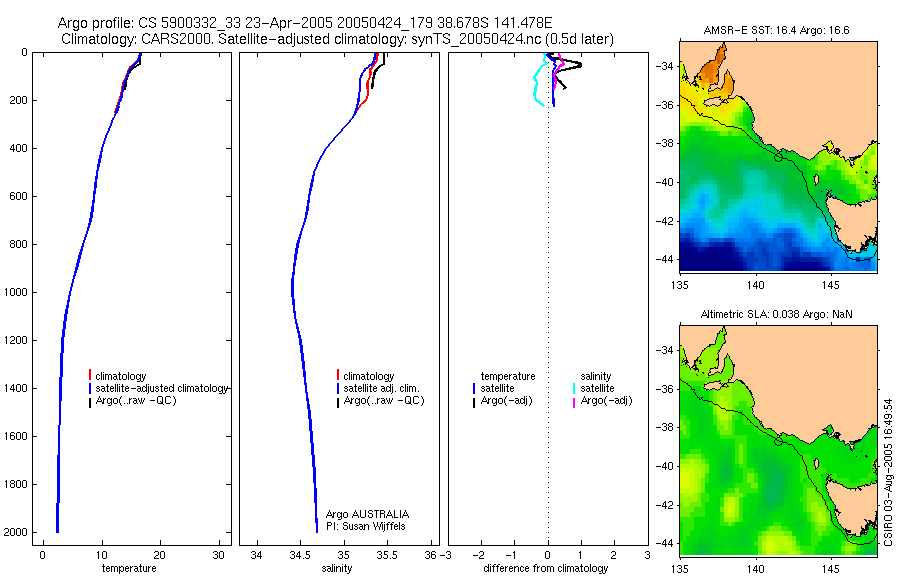900x580 pixels.
Task: Click the cyan salinity satellite legend marker
Action: coord(574,388)
